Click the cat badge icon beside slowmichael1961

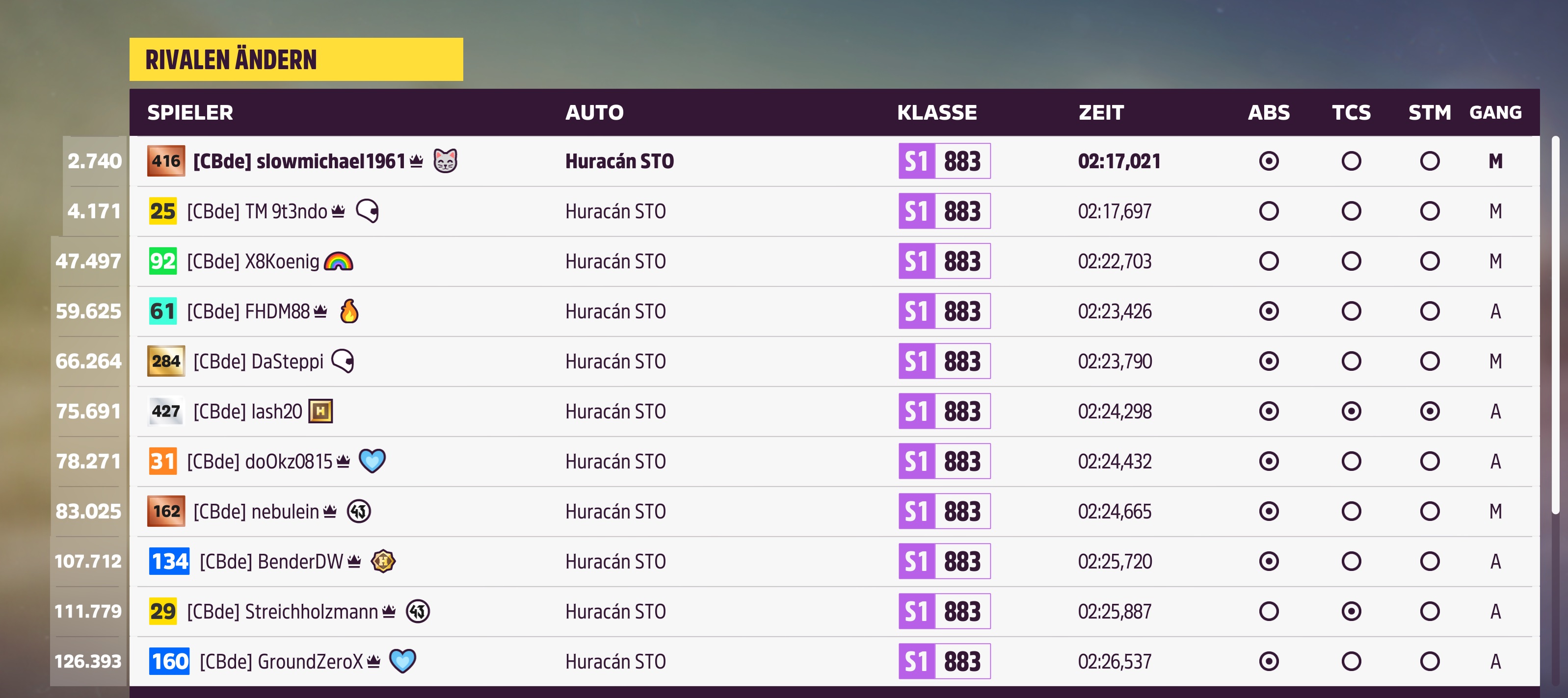[445, 161]
